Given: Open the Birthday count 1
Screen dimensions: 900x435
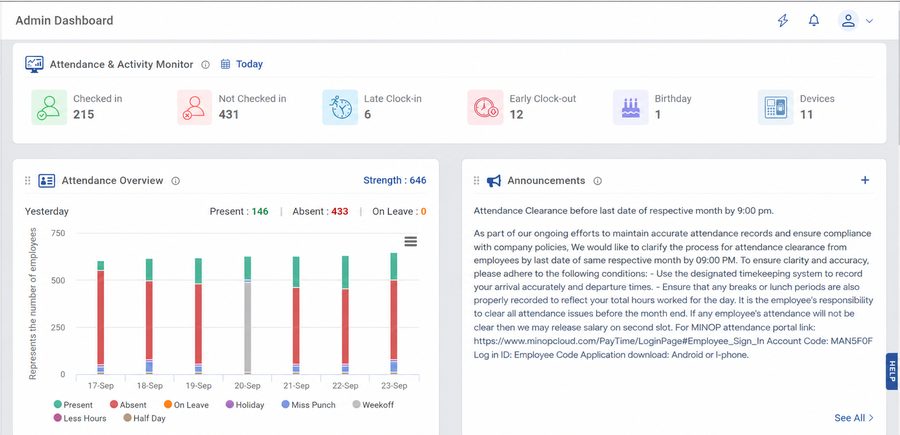Looking at the screenshot, I should tap(658, 114).
